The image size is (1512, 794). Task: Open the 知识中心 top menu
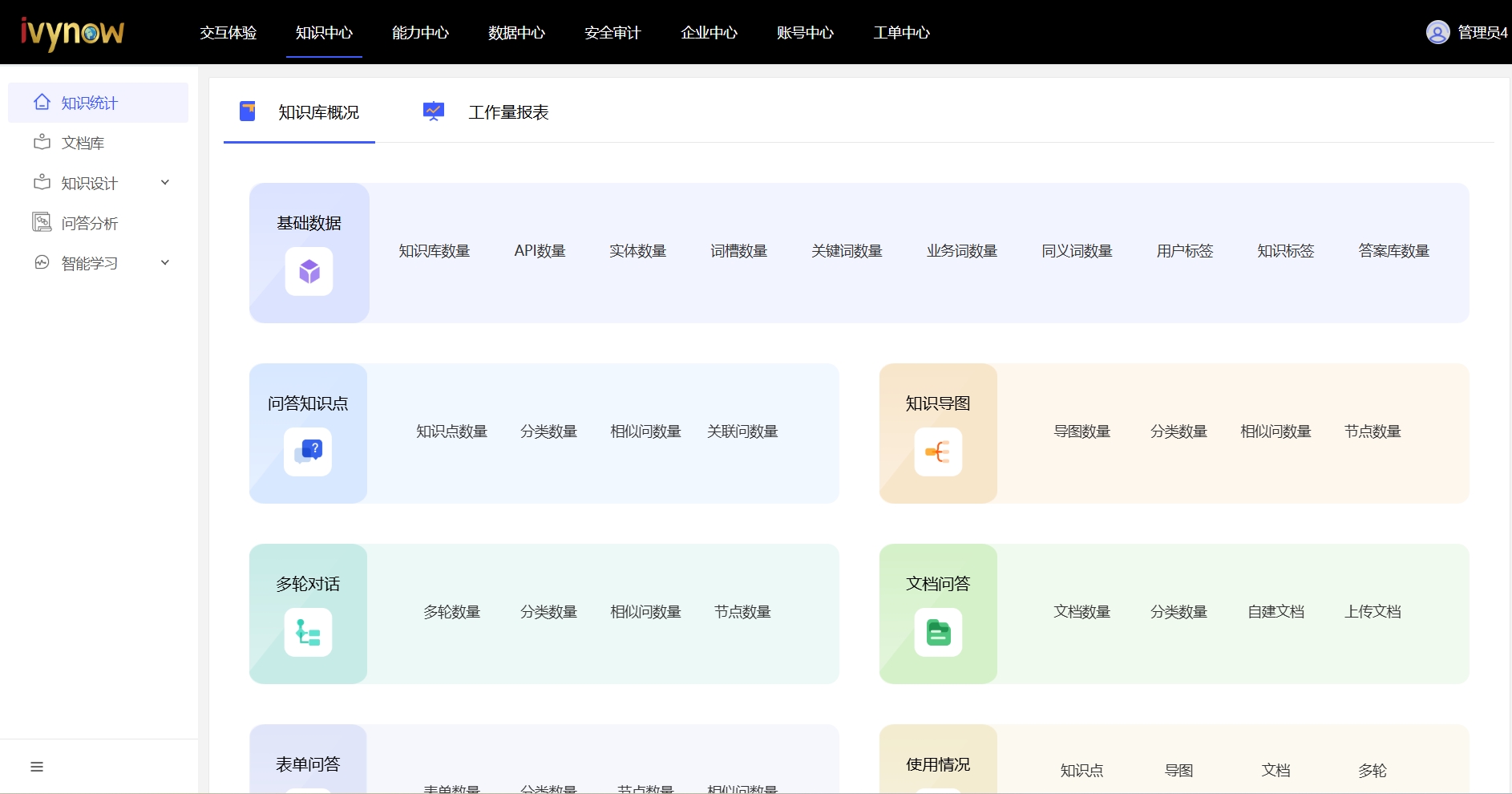click(x=324, y=33)
